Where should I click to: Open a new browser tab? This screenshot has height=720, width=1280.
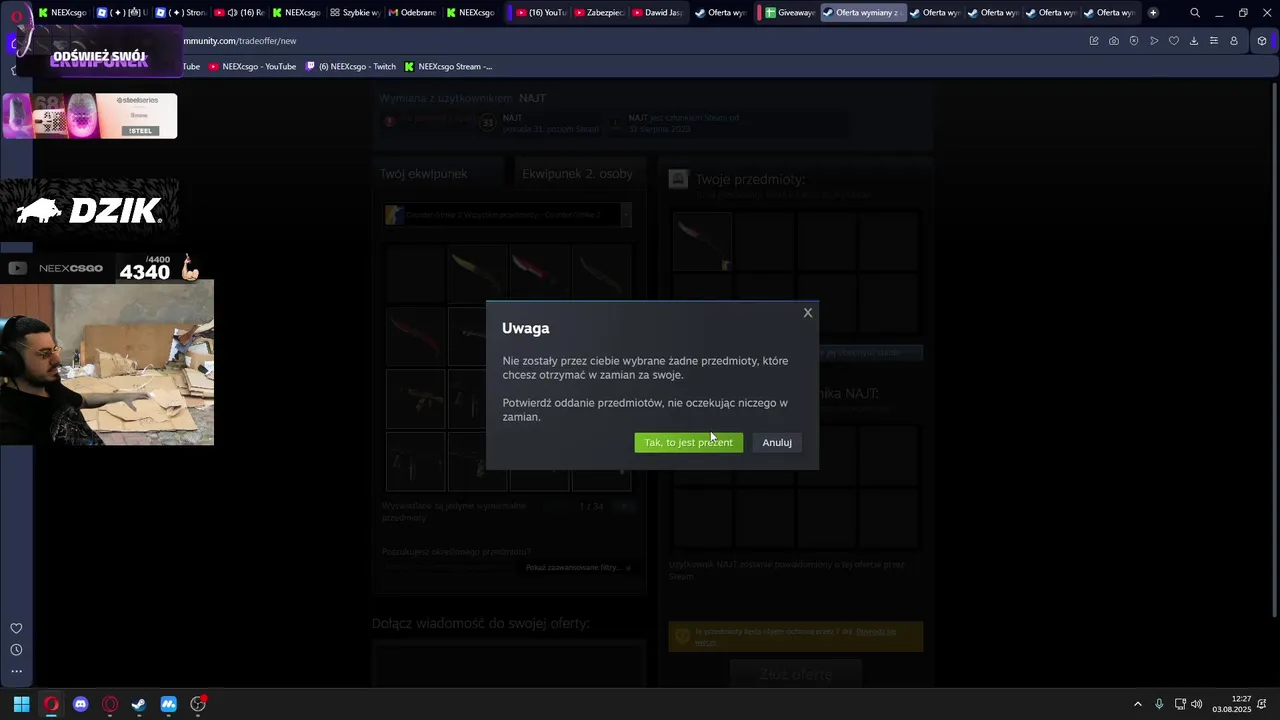1153,13
